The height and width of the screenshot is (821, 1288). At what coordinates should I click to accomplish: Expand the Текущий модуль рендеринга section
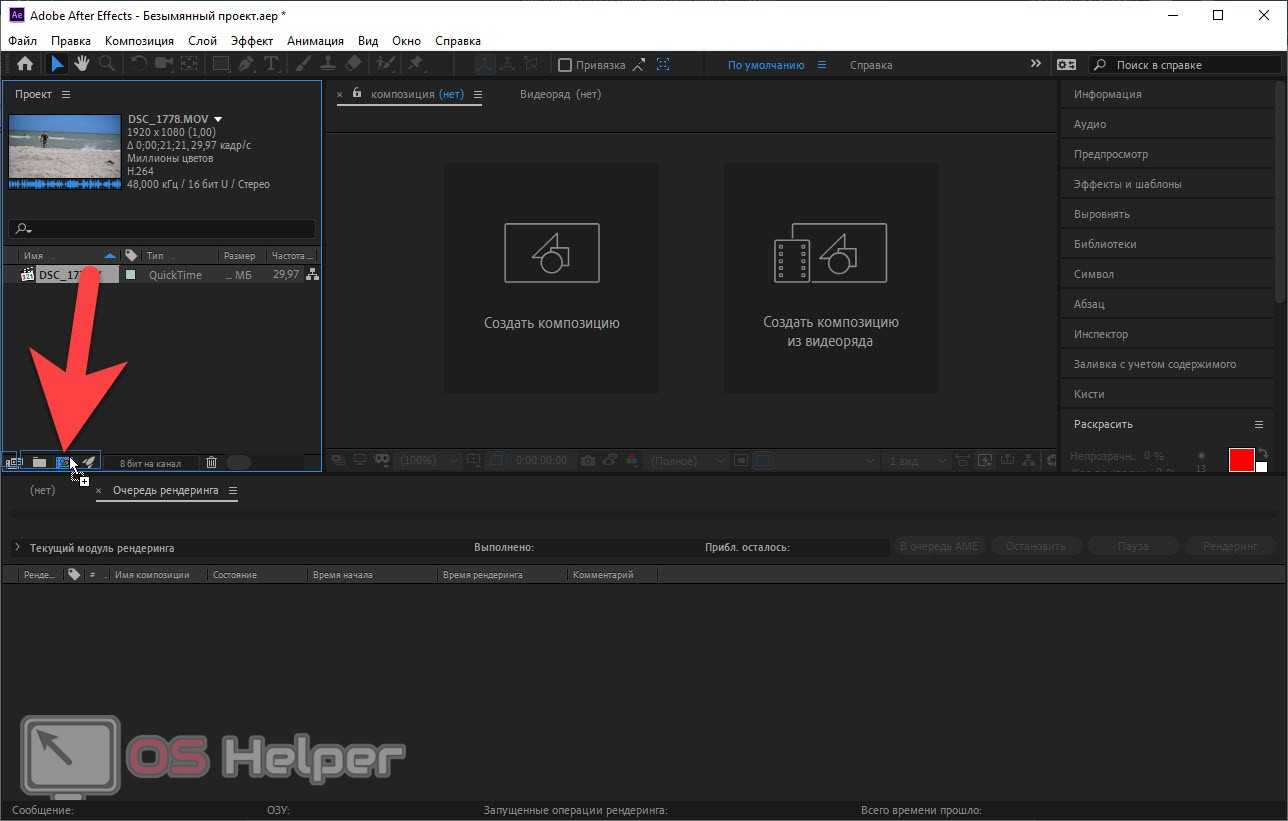pyautogui.click(x=17, y=548)
